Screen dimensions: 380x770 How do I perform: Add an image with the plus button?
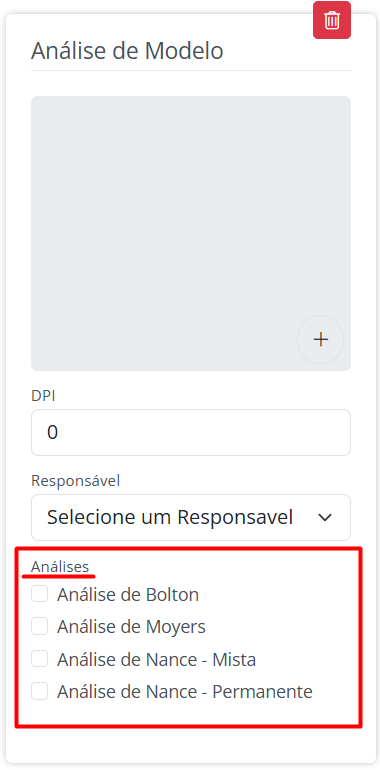point(321,339)
